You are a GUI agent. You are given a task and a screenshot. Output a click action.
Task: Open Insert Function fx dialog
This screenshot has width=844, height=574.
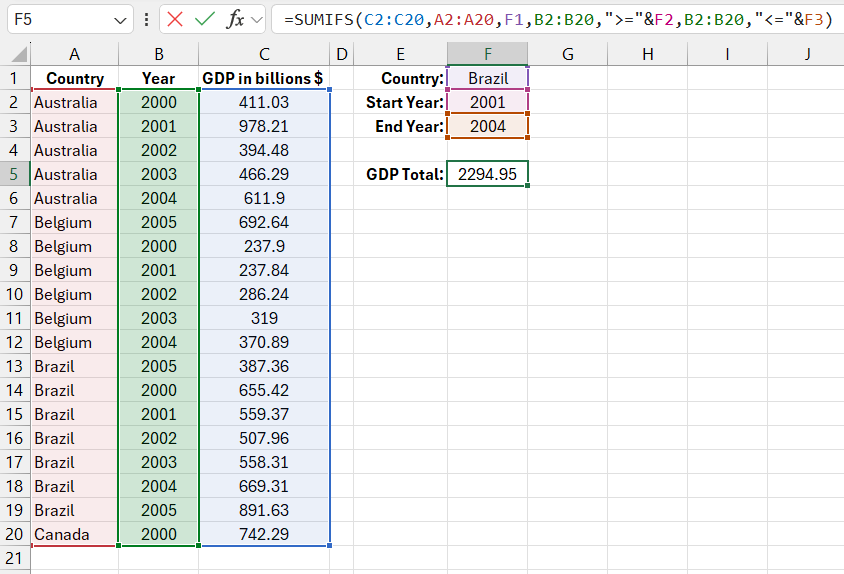pyautogui.click(x=236, y=20)
